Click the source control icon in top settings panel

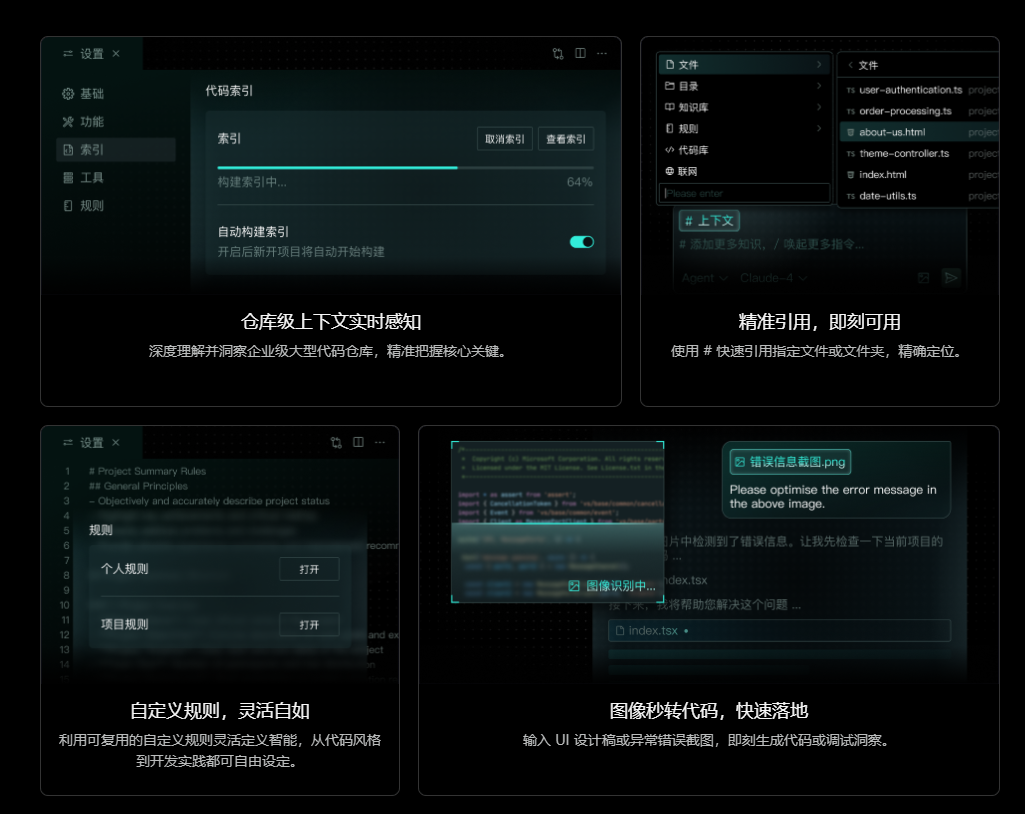(558, 53)
